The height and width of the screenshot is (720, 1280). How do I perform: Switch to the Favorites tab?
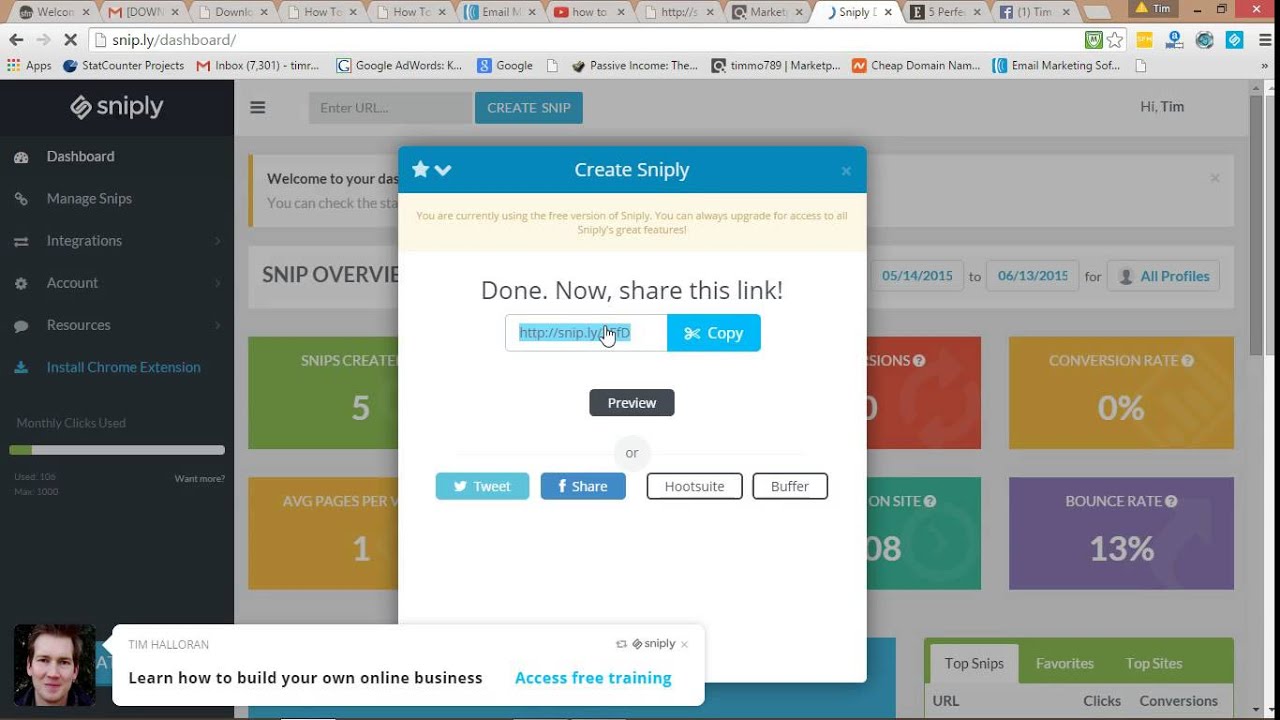coord(1065,663)
